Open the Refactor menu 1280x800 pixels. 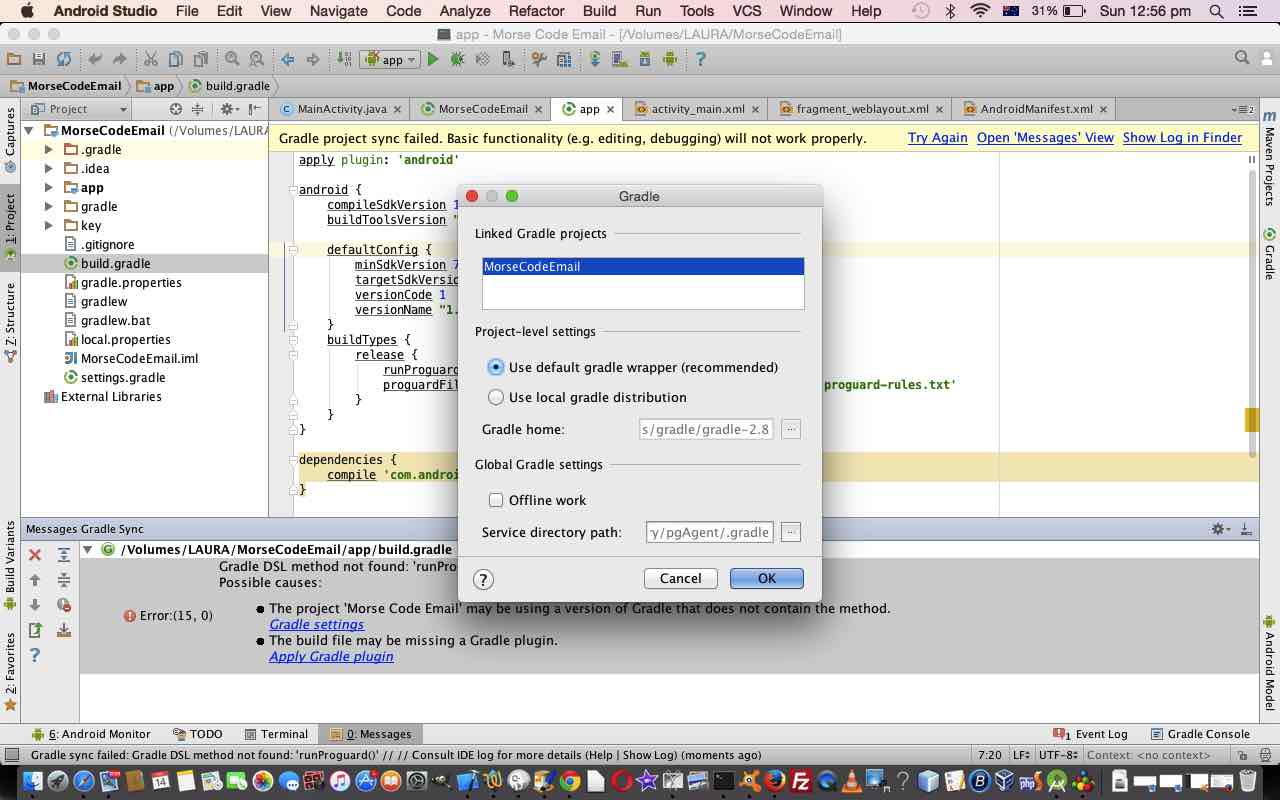tap(536, 11)
